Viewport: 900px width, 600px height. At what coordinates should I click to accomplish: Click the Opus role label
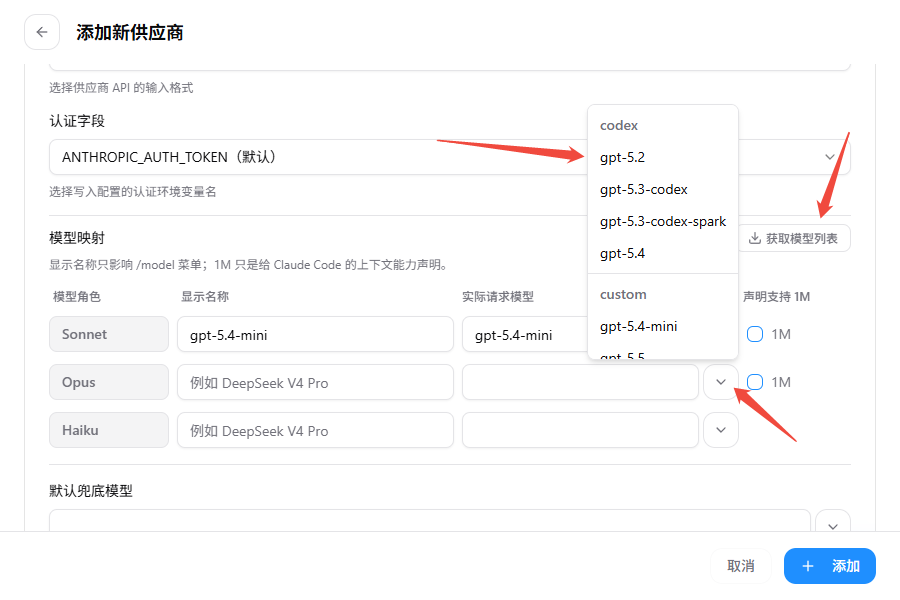point(109,382)
